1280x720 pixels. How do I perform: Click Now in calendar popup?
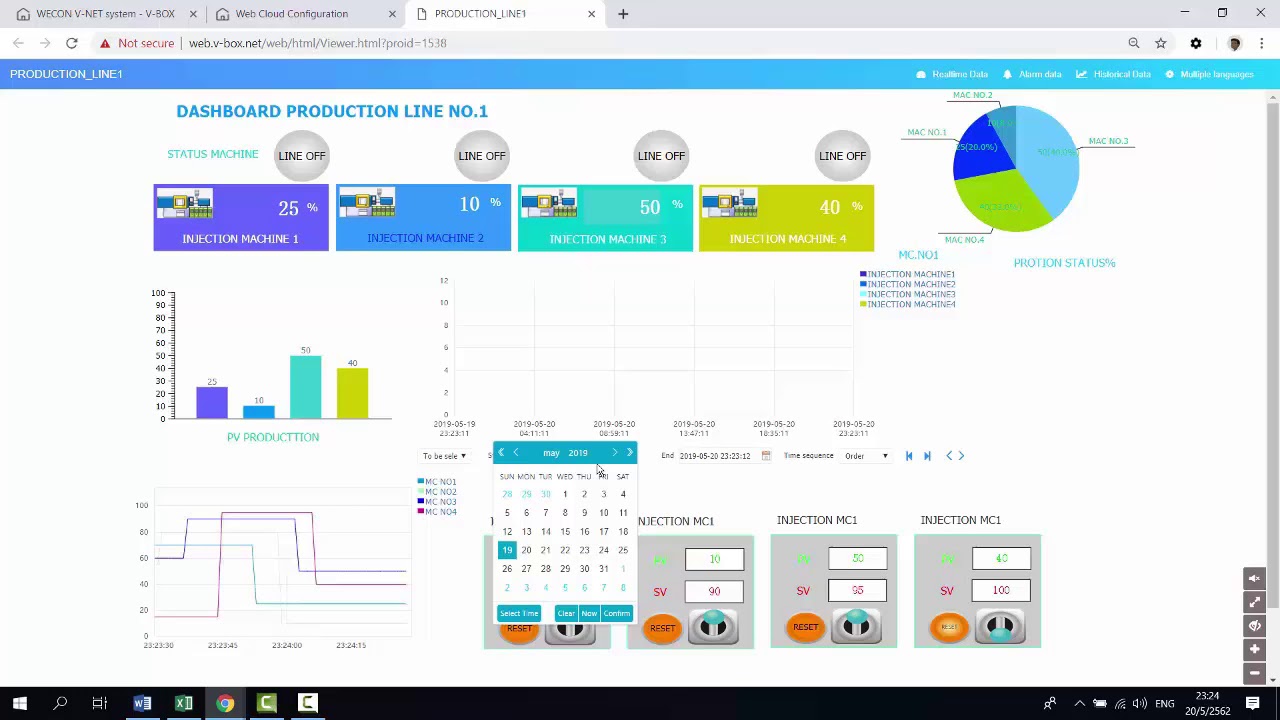(x=589, y=614)
